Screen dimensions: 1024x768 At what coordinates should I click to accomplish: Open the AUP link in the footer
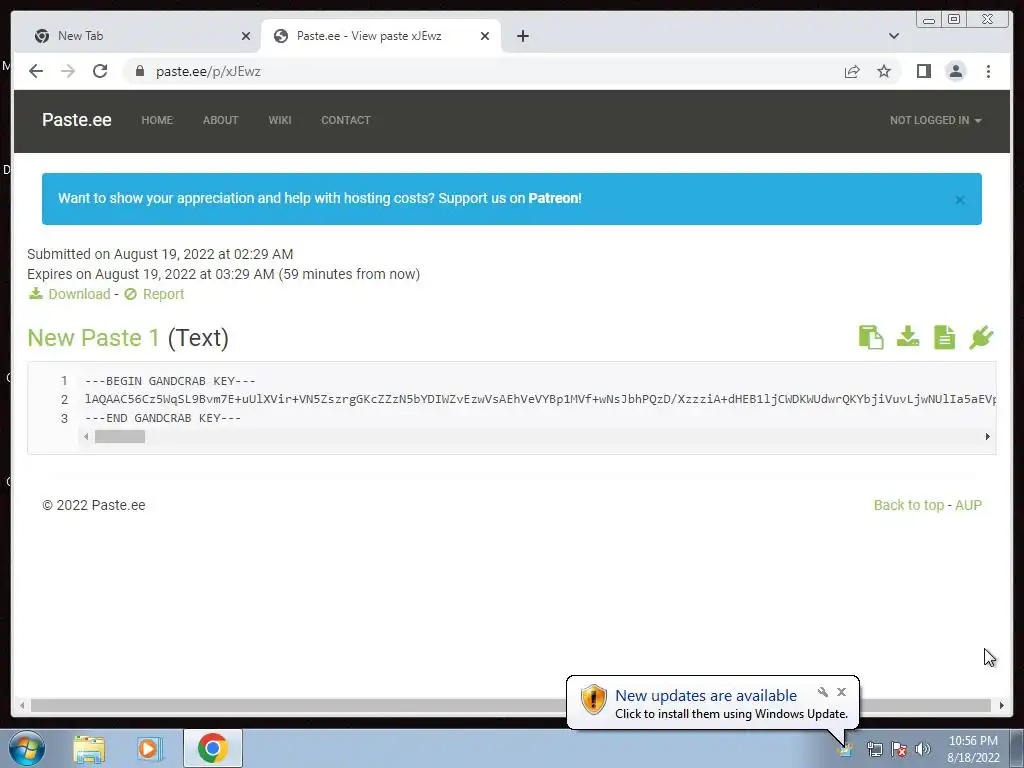[x=968, y=505]
